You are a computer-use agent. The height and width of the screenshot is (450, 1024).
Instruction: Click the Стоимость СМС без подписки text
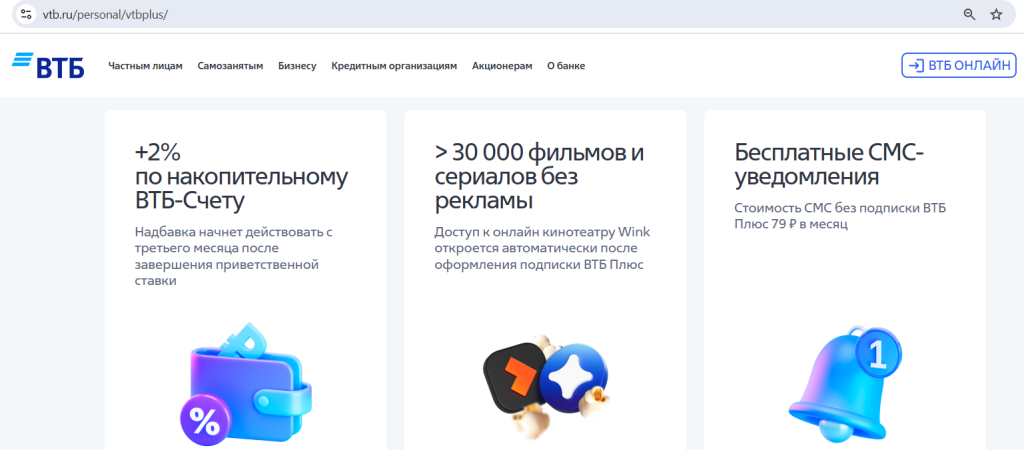click(x=840, y=216)
